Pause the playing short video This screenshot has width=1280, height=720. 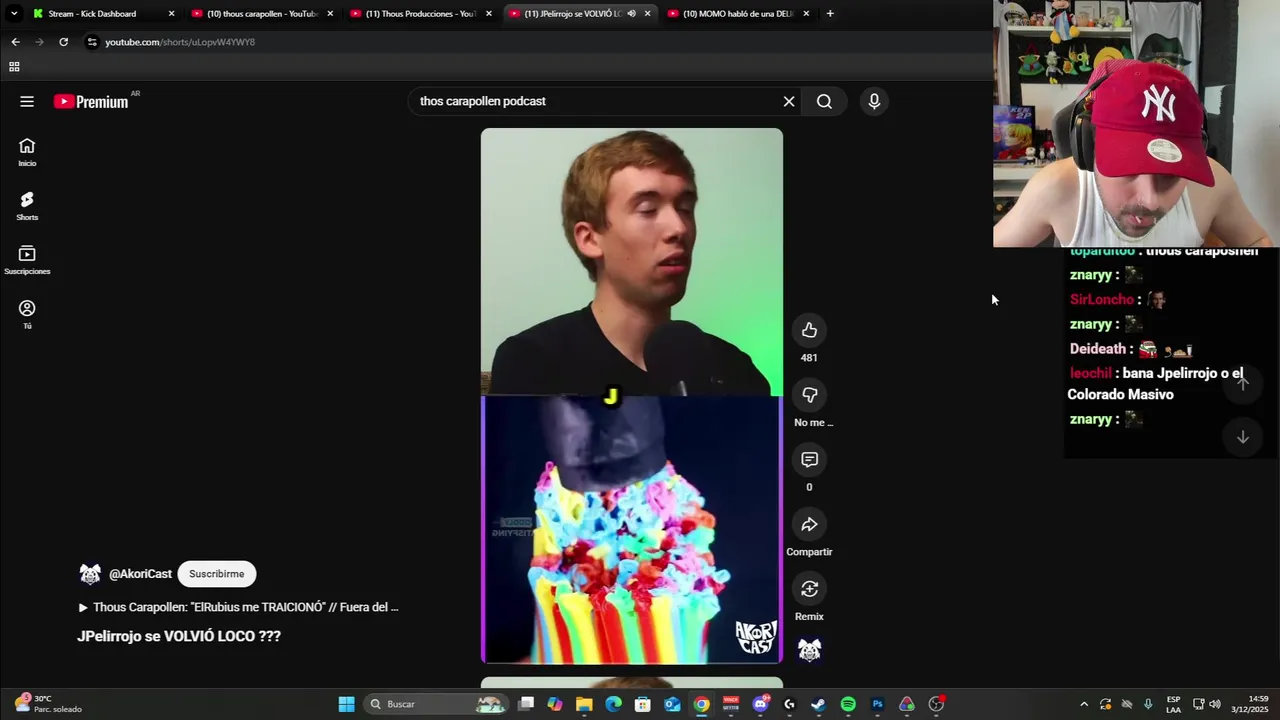[x=632, y=395]
